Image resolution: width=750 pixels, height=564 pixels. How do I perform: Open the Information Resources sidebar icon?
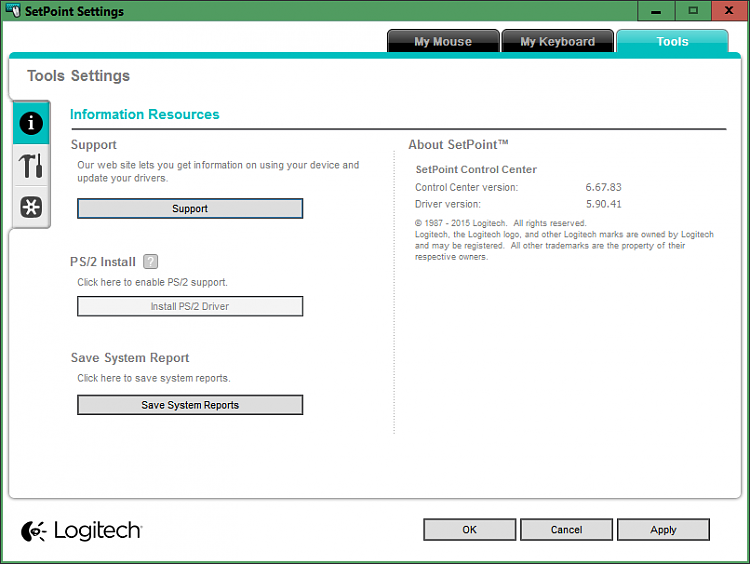point(31,123)
